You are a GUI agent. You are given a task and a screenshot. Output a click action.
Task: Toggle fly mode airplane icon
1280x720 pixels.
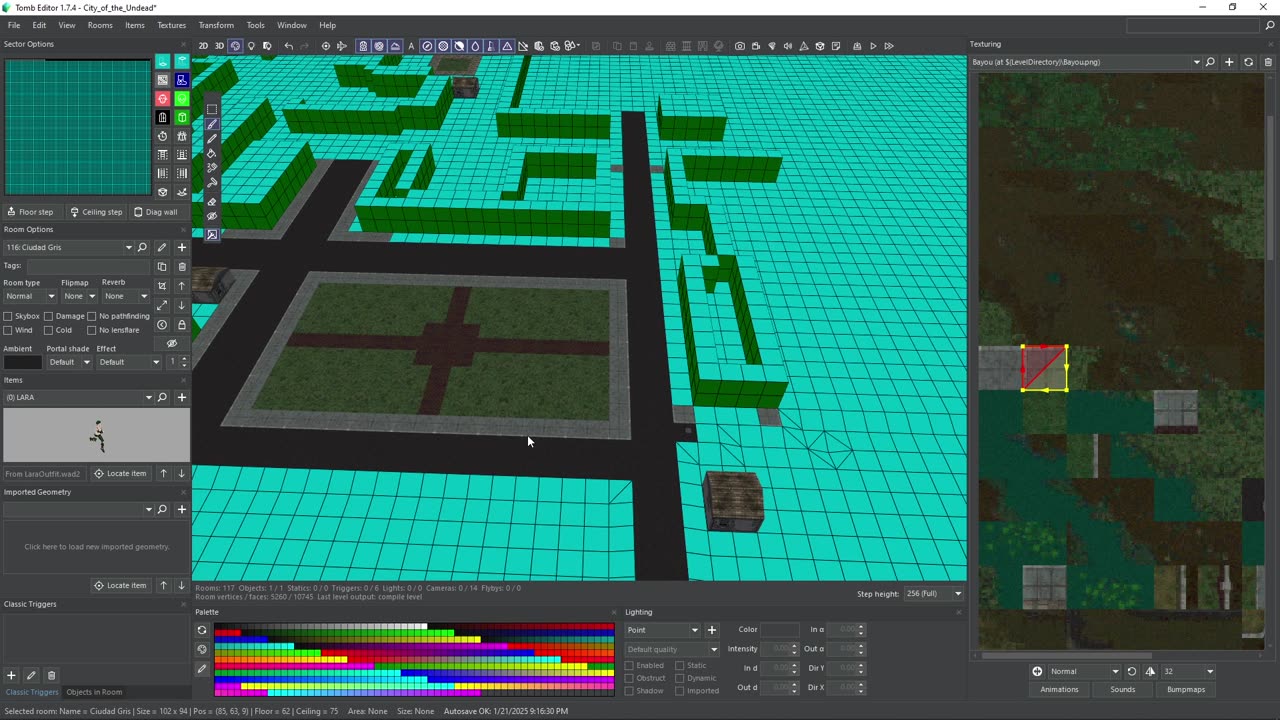[341, 46]
